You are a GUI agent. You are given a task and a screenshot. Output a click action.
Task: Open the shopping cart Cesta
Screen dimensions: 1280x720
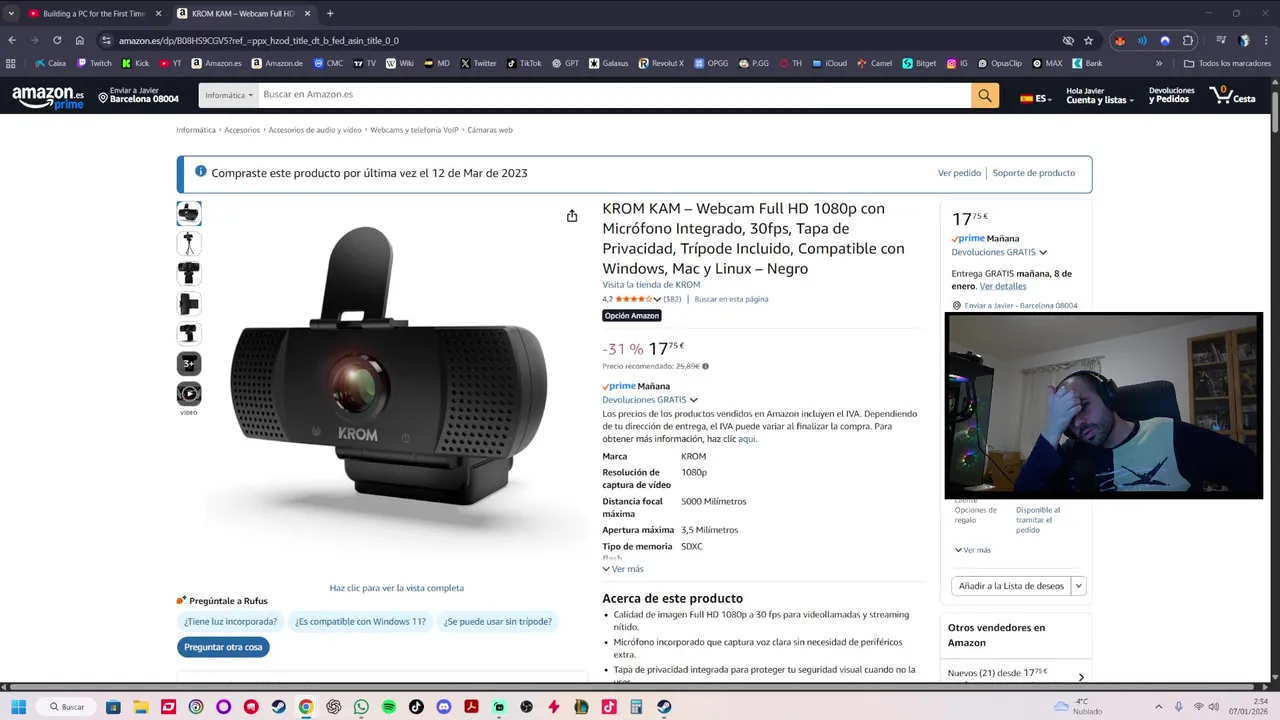click(x=1233, y=95)
